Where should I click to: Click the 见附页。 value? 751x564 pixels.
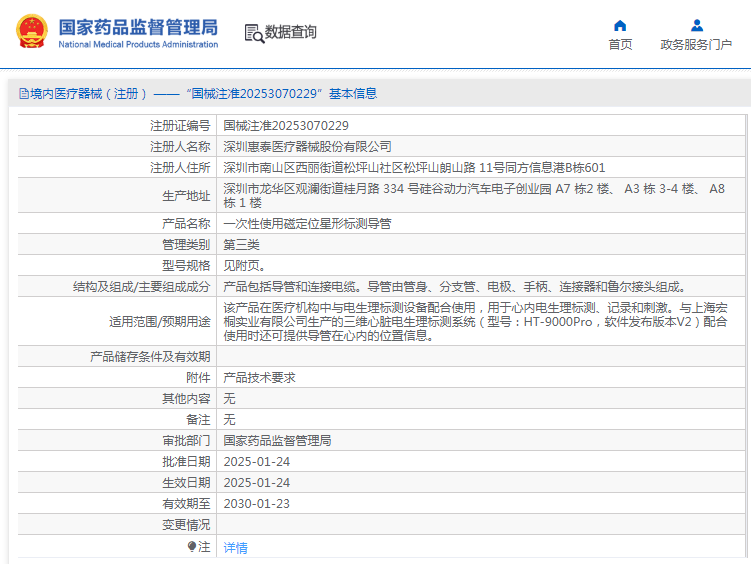click(x=244, y=266)
